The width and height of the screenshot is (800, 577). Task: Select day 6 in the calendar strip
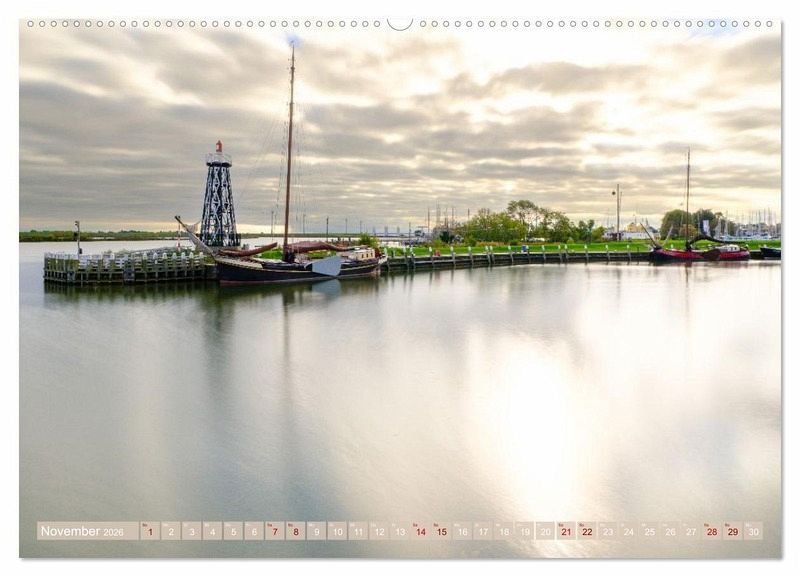[254, 531]
